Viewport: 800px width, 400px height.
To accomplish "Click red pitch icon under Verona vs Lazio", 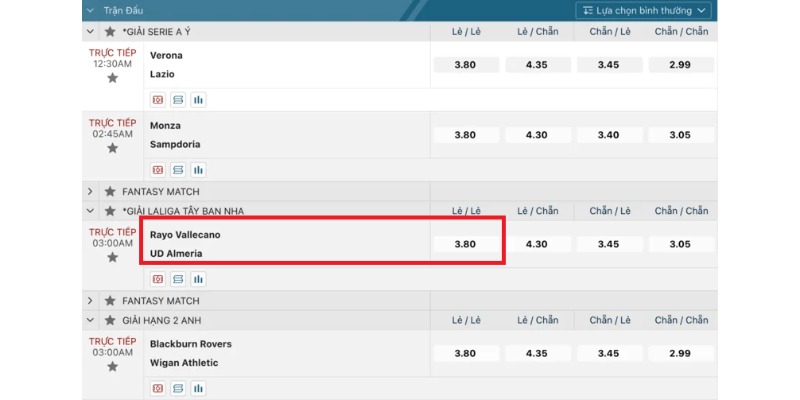I will pos(157,100).
